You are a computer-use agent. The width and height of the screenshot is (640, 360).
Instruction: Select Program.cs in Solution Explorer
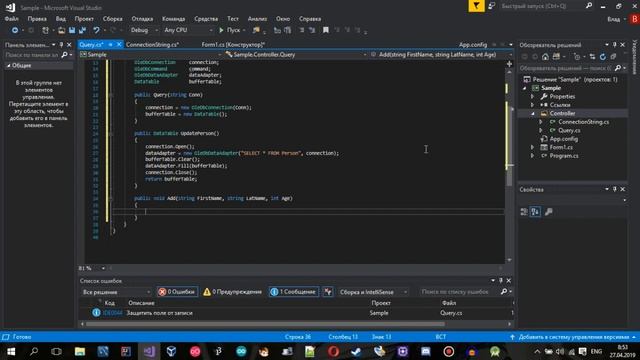564,156
